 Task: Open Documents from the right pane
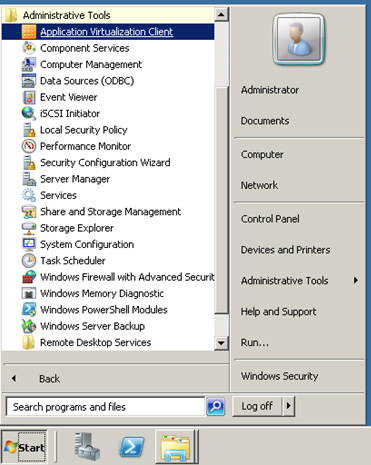pyautogui.click(x=265, y=121)
